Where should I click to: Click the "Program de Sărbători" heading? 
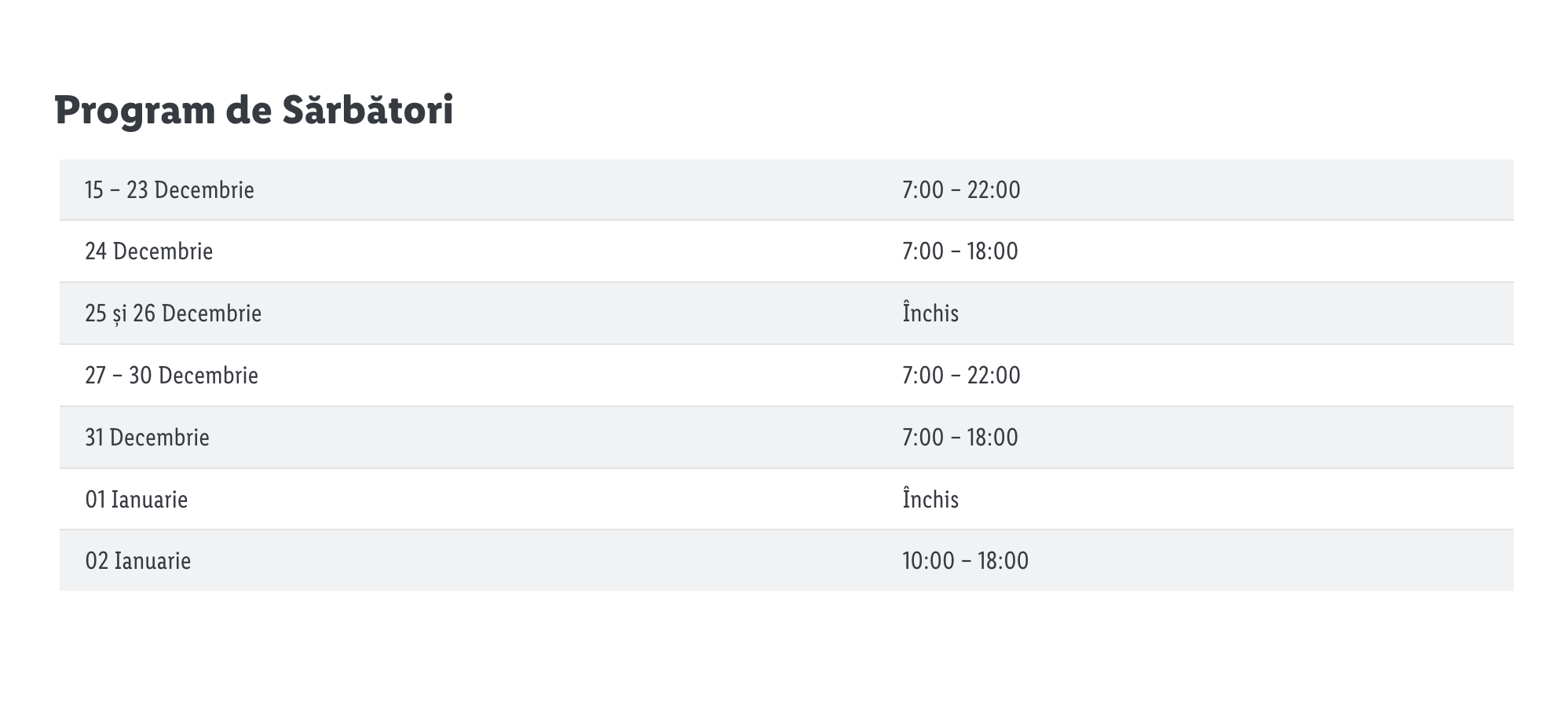tap(254, 110)
